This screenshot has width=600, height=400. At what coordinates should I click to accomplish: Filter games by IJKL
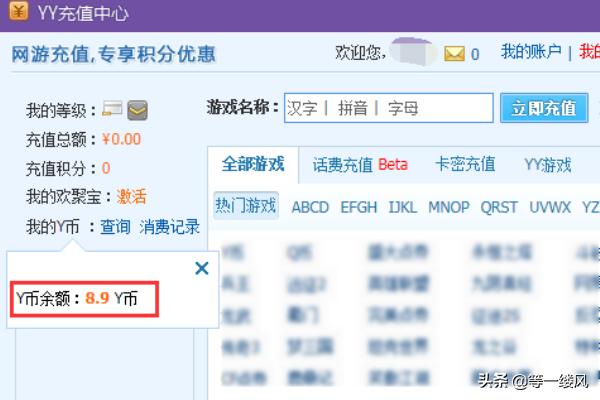403,207
